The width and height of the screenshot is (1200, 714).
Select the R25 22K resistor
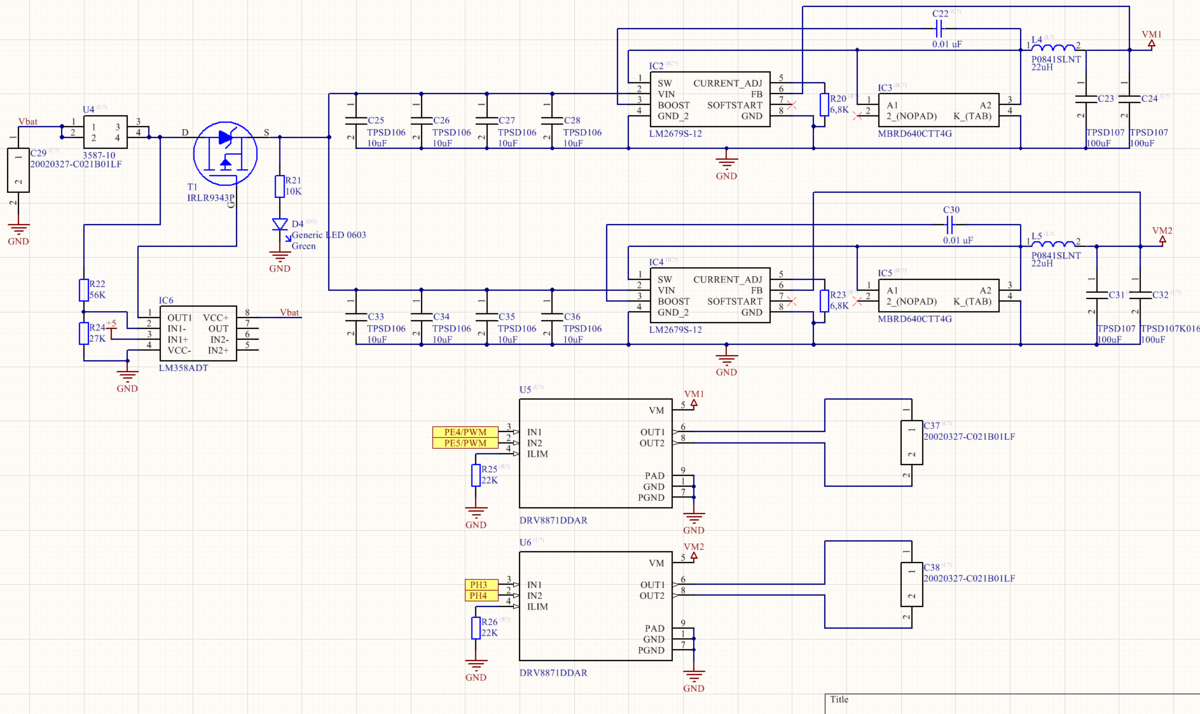coord(476,475)
